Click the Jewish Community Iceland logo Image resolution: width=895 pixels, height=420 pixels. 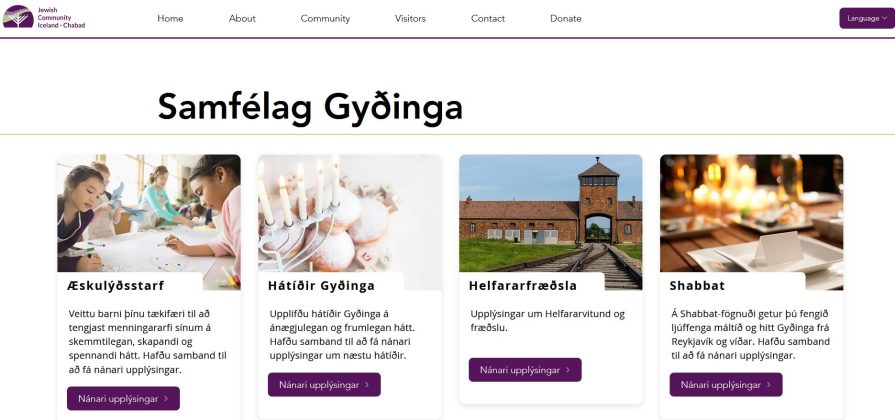44,18
